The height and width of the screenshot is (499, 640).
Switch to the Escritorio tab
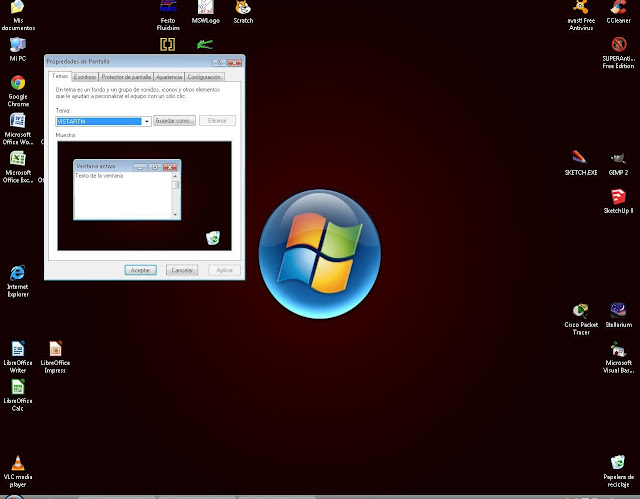(x=85, y=77)
